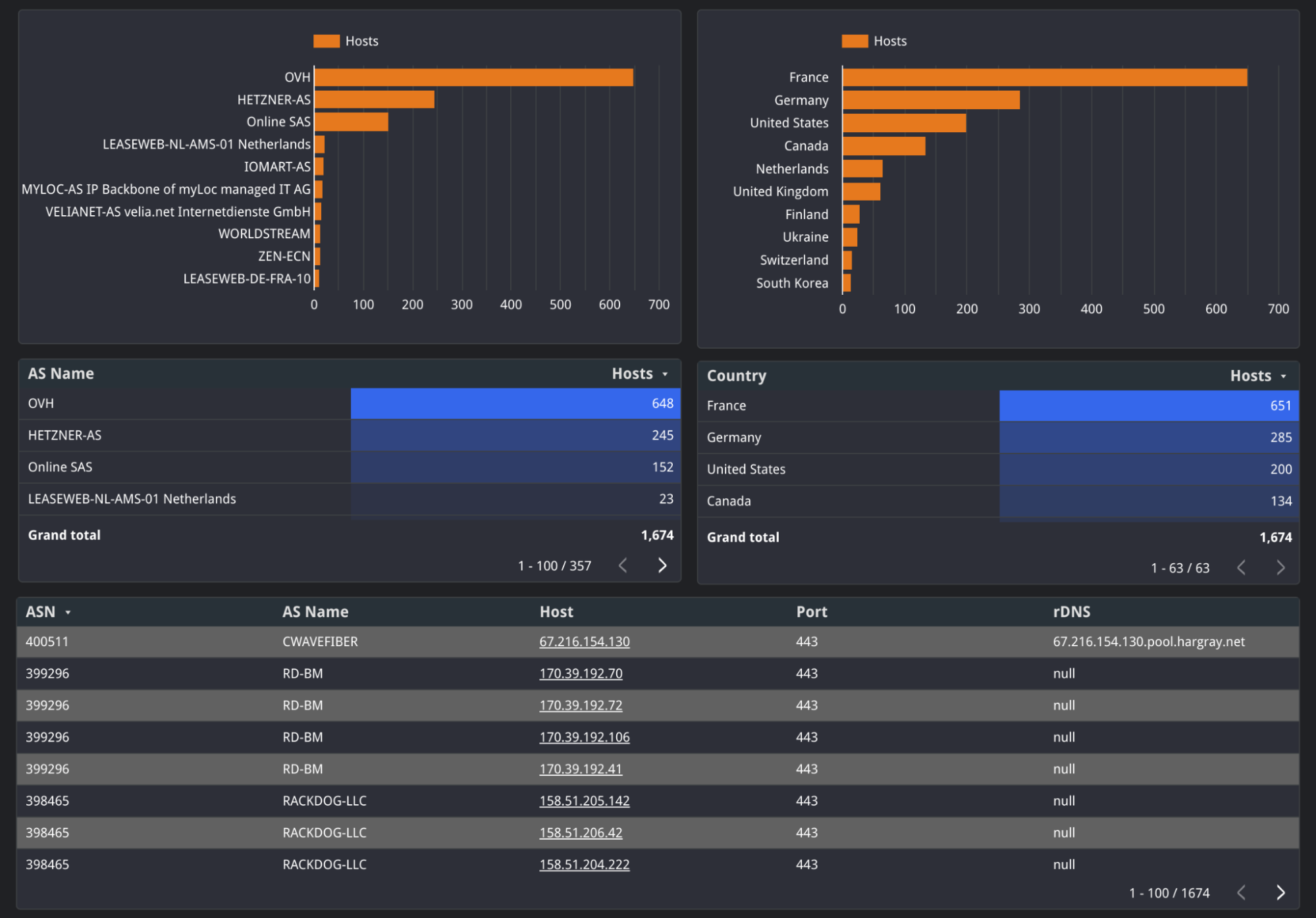Toggle Hosts legend in AS Name chart

point(346,41)
